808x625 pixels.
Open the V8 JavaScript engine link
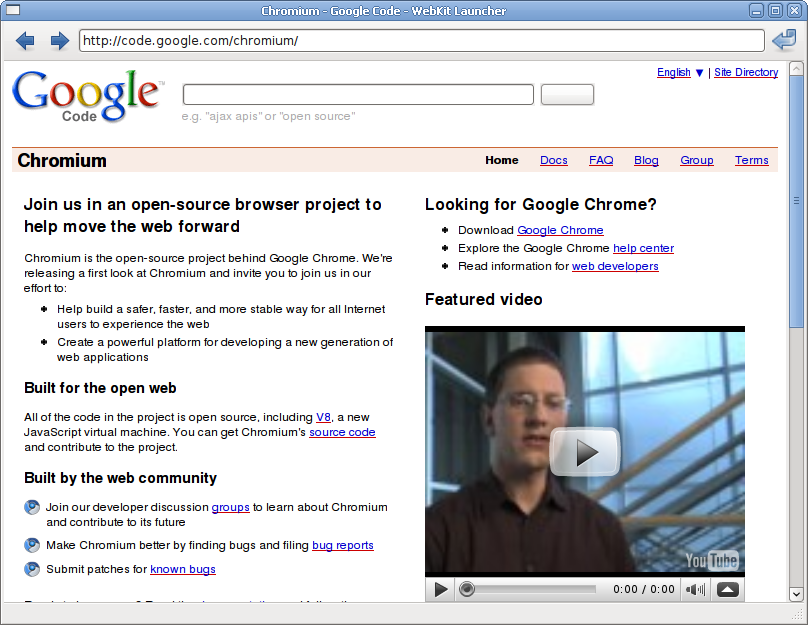pos(323,417)
